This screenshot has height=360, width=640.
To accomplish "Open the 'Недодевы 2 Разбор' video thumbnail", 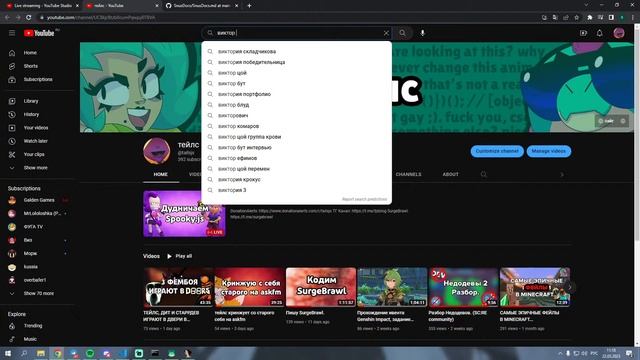I will tap(463, 287).
